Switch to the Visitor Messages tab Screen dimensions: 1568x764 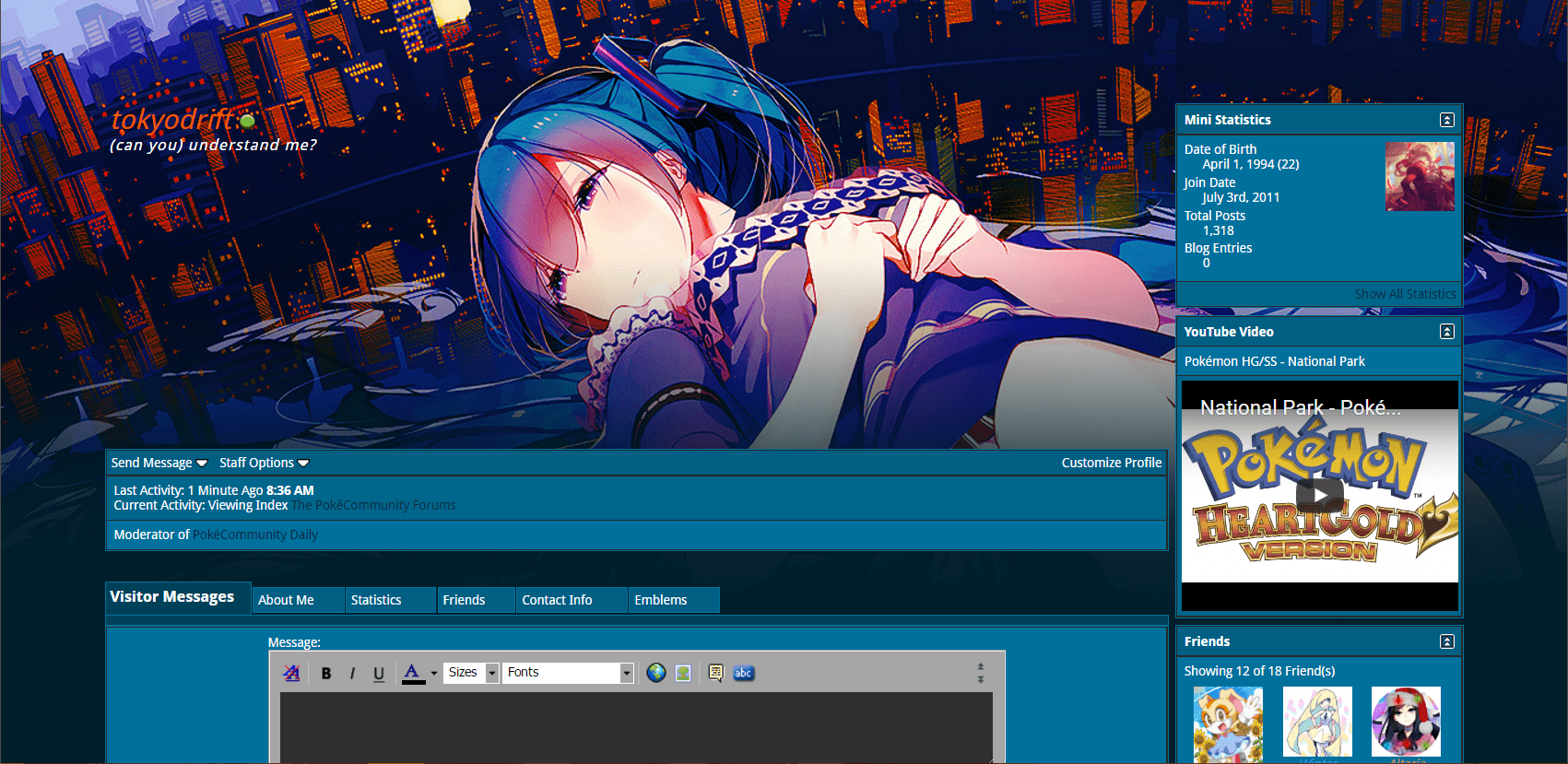click(178, 597)
